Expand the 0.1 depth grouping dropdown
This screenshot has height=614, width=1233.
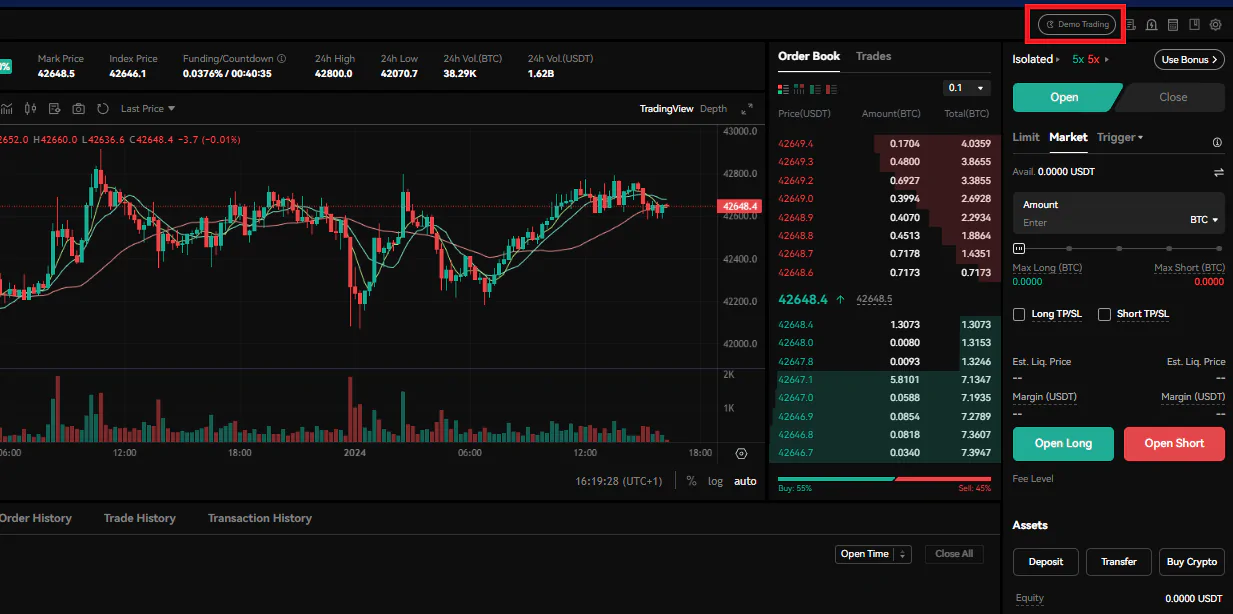pos(967,88)
